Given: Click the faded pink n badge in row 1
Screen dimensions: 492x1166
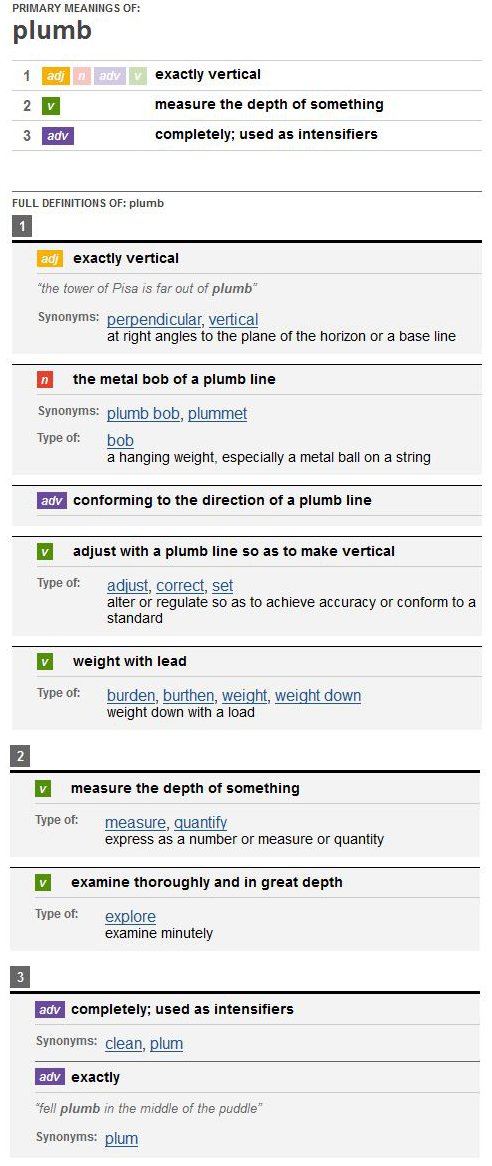Looking at the screenshot, I should [x=81, y=76].
